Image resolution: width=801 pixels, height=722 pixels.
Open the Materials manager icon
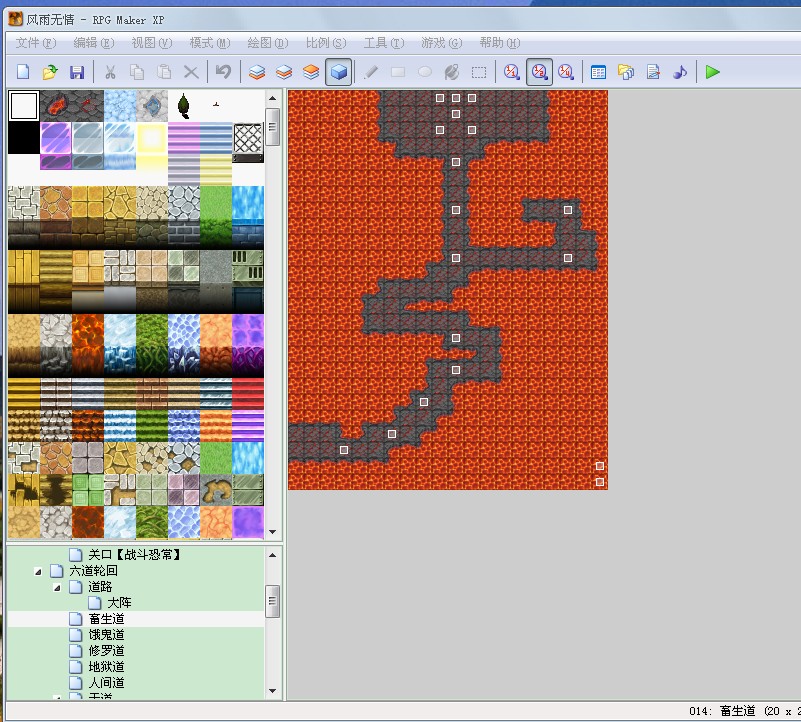coord(625,72)
